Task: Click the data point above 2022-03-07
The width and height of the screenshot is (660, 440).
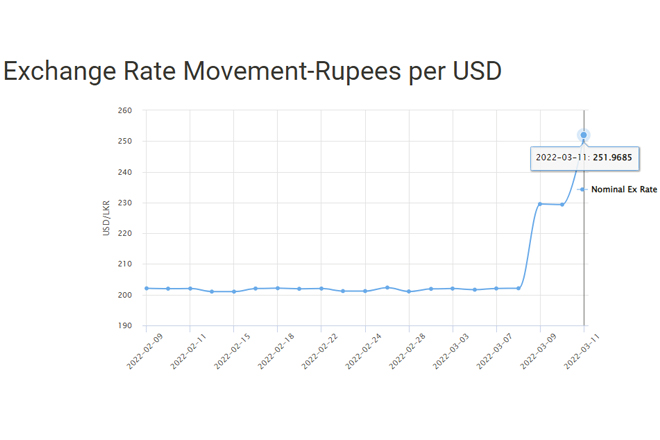Action: pos(497,288)
